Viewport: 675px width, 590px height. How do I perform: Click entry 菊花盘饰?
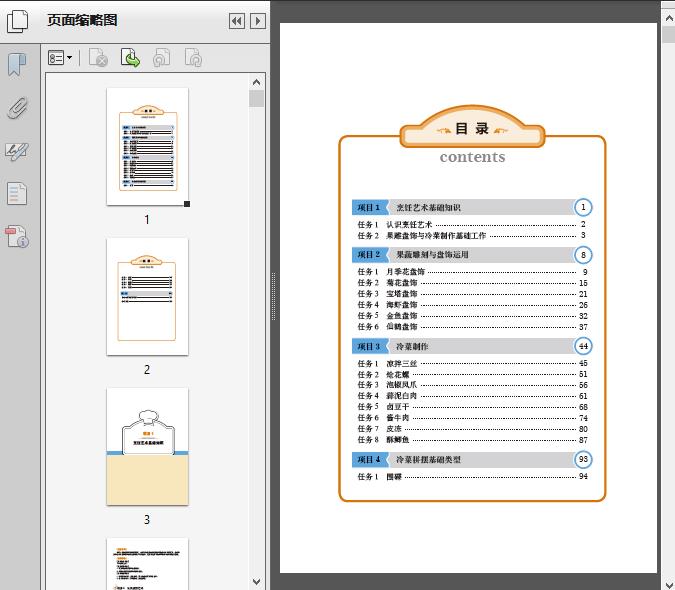[402, 283]
